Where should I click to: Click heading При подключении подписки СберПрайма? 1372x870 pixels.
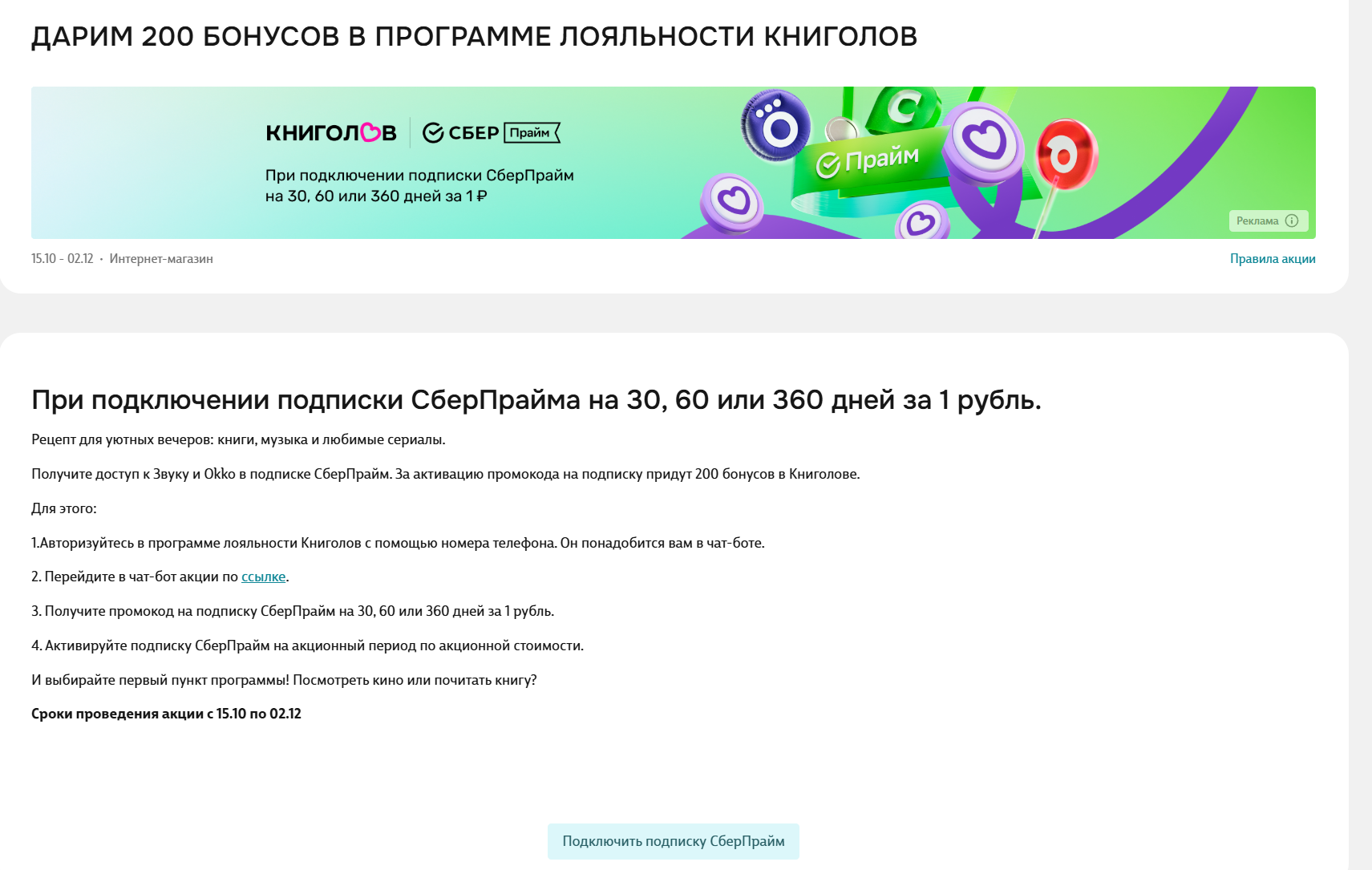click(x=536, y=399)
